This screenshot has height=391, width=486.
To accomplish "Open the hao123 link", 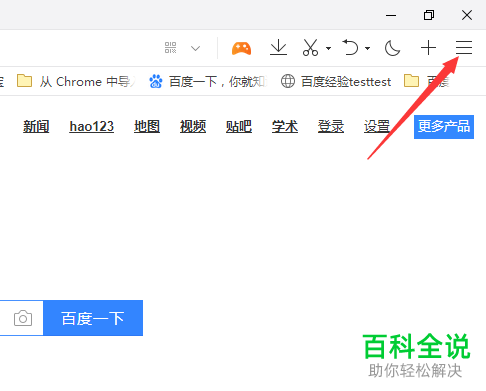I will pos(91,127).
